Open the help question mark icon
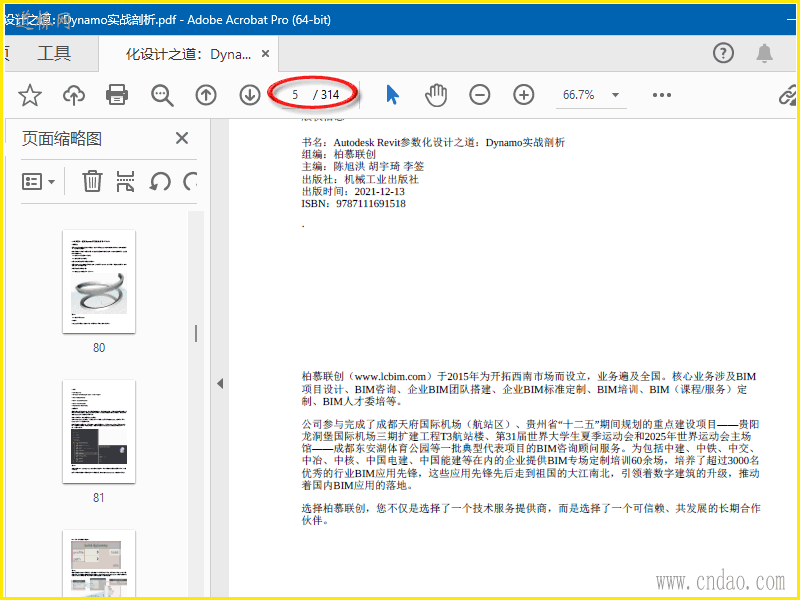Viewport: 800px width, 600px height. (723, 53)
